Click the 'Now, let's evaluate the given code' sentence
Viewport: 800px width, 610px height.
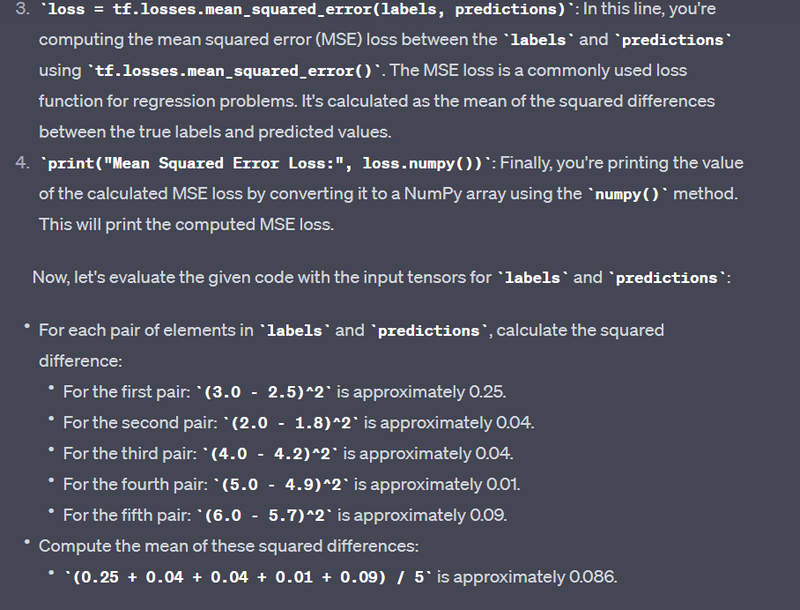[x=382, y=277]
